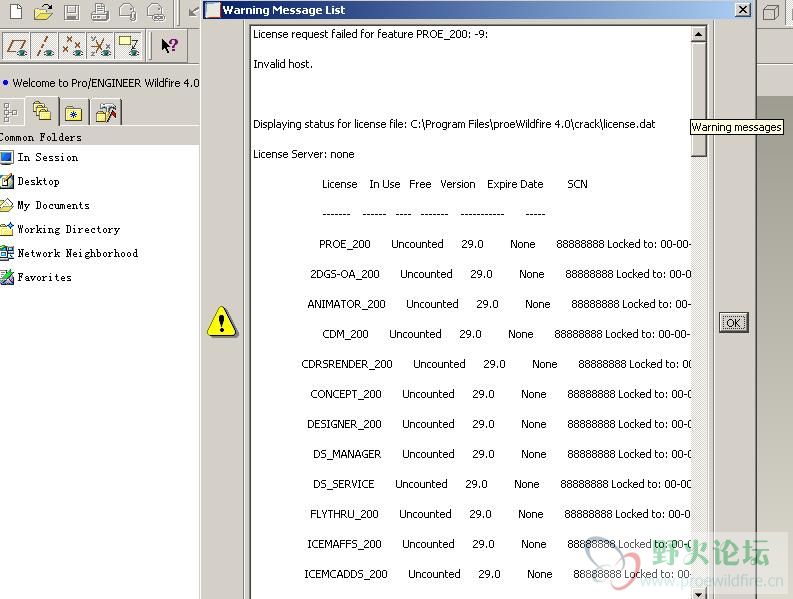This screenshot has width=793, height=599.
Task: Open an existing file using the folder icon
Action: [x=43, y=11]
